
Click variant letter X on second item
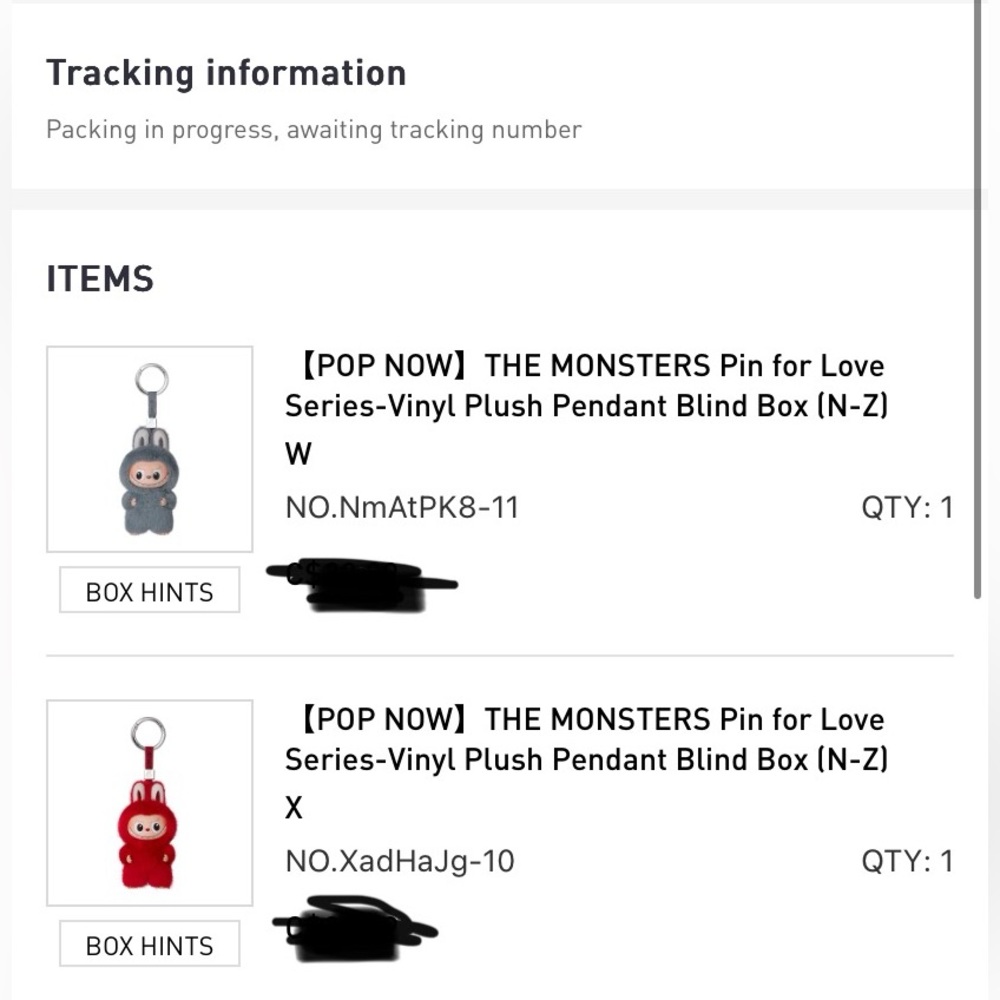[x=293, y=808]
